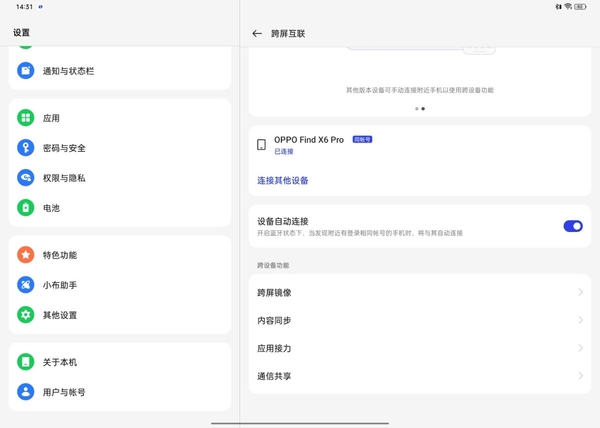
Task: Open the orange 特色功能 star icon
Action: (26, 255)
